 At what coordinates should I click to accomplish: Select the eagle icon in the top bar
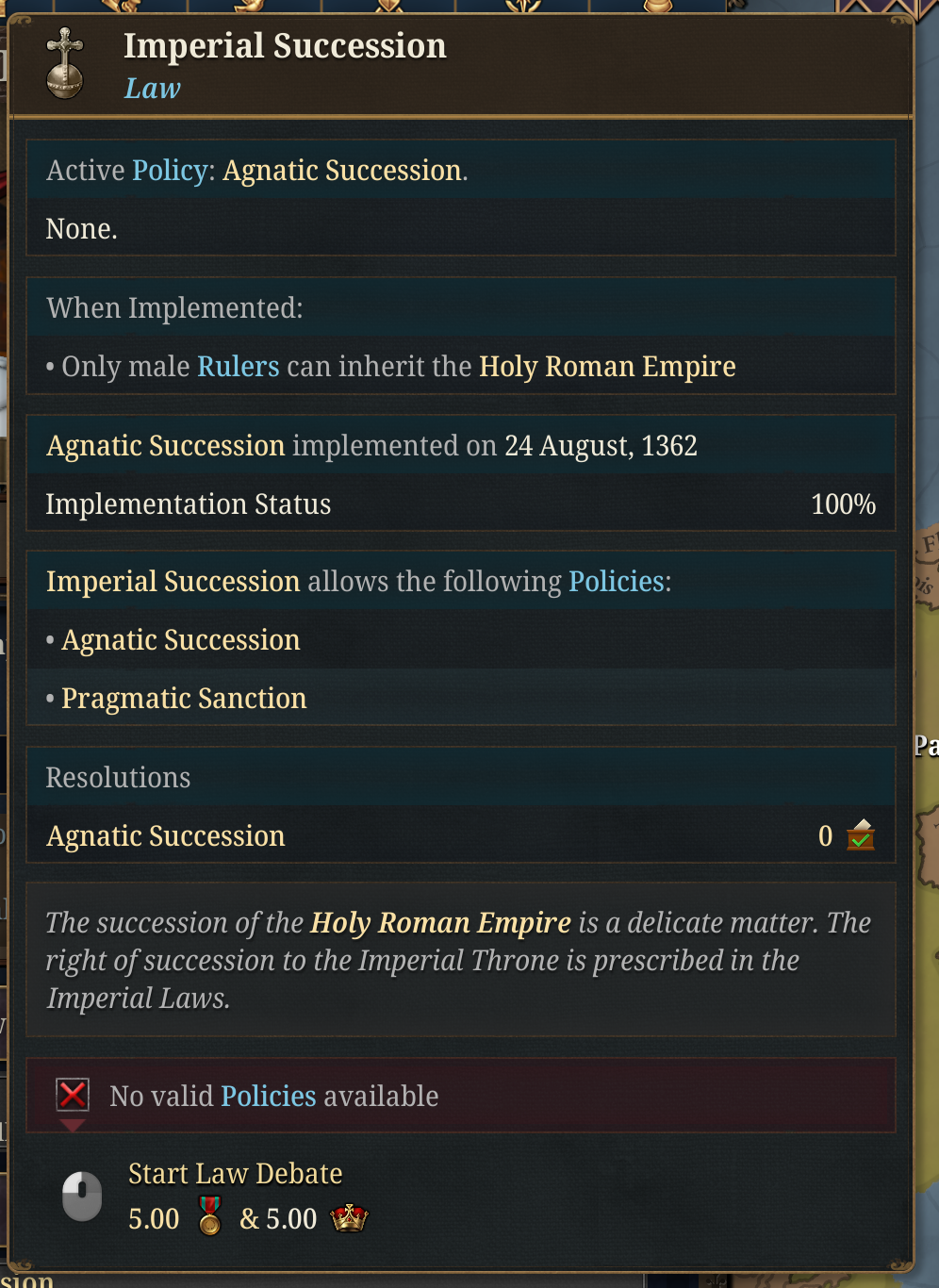(x=521, y=7)
